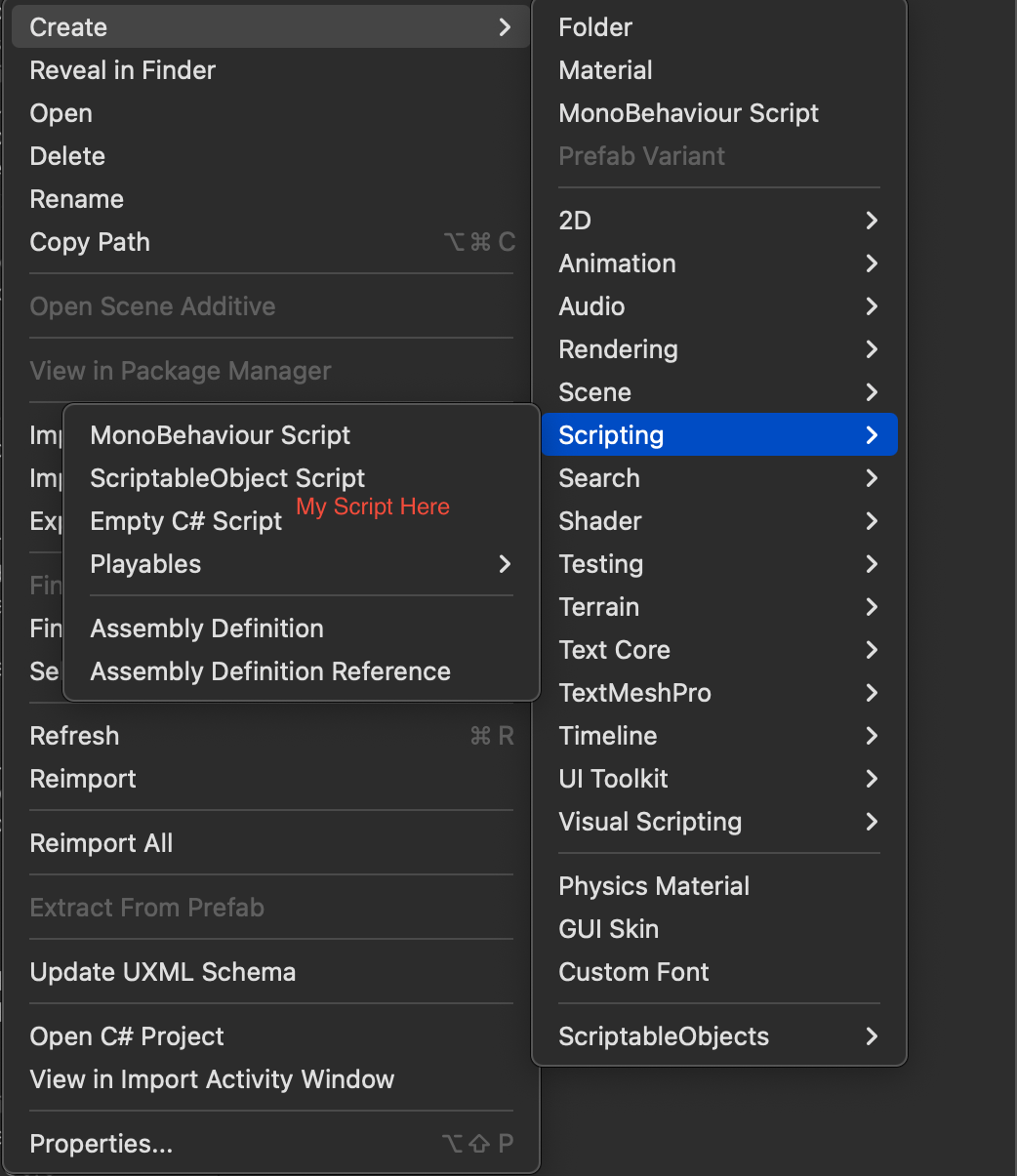This screenshot has height=1176, width=1017.
Task: Select Reimport entry
Action: click(x=270, y=779)
